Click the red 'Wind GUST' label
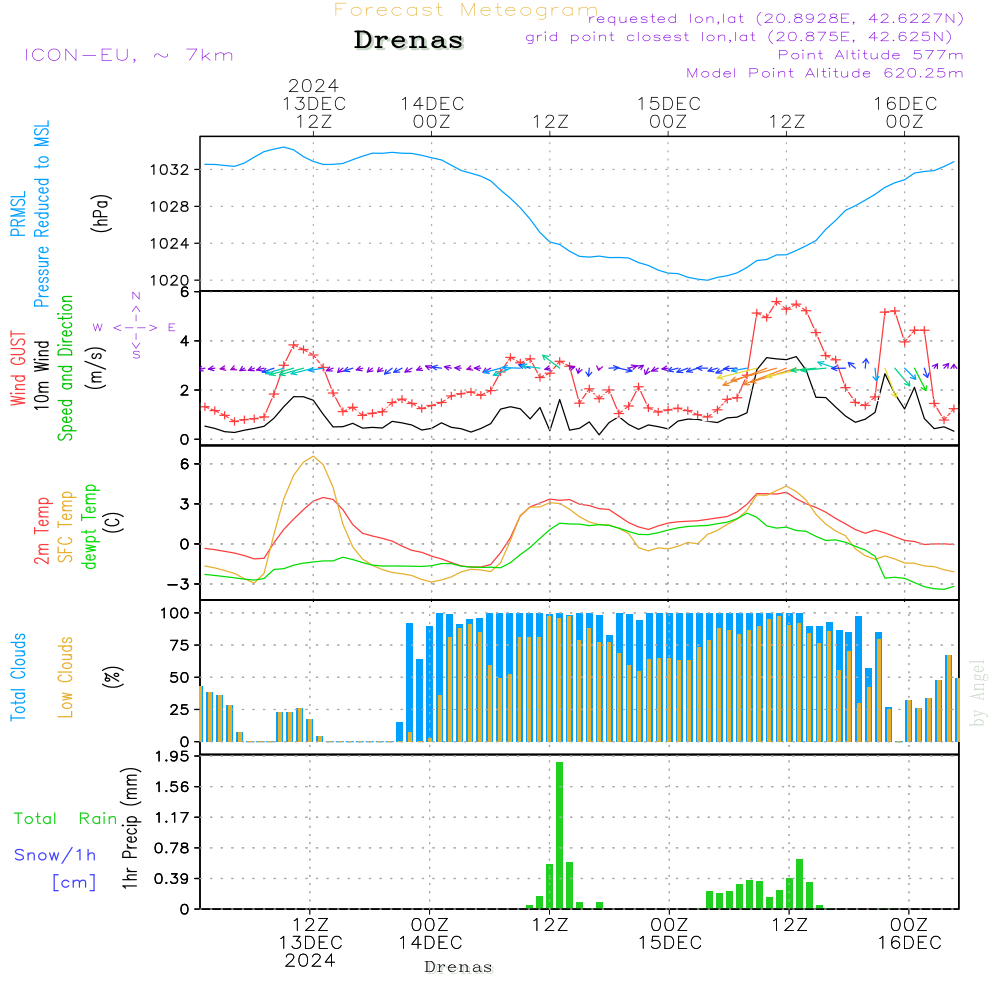1000x1000 pixels. pos(18,369)
